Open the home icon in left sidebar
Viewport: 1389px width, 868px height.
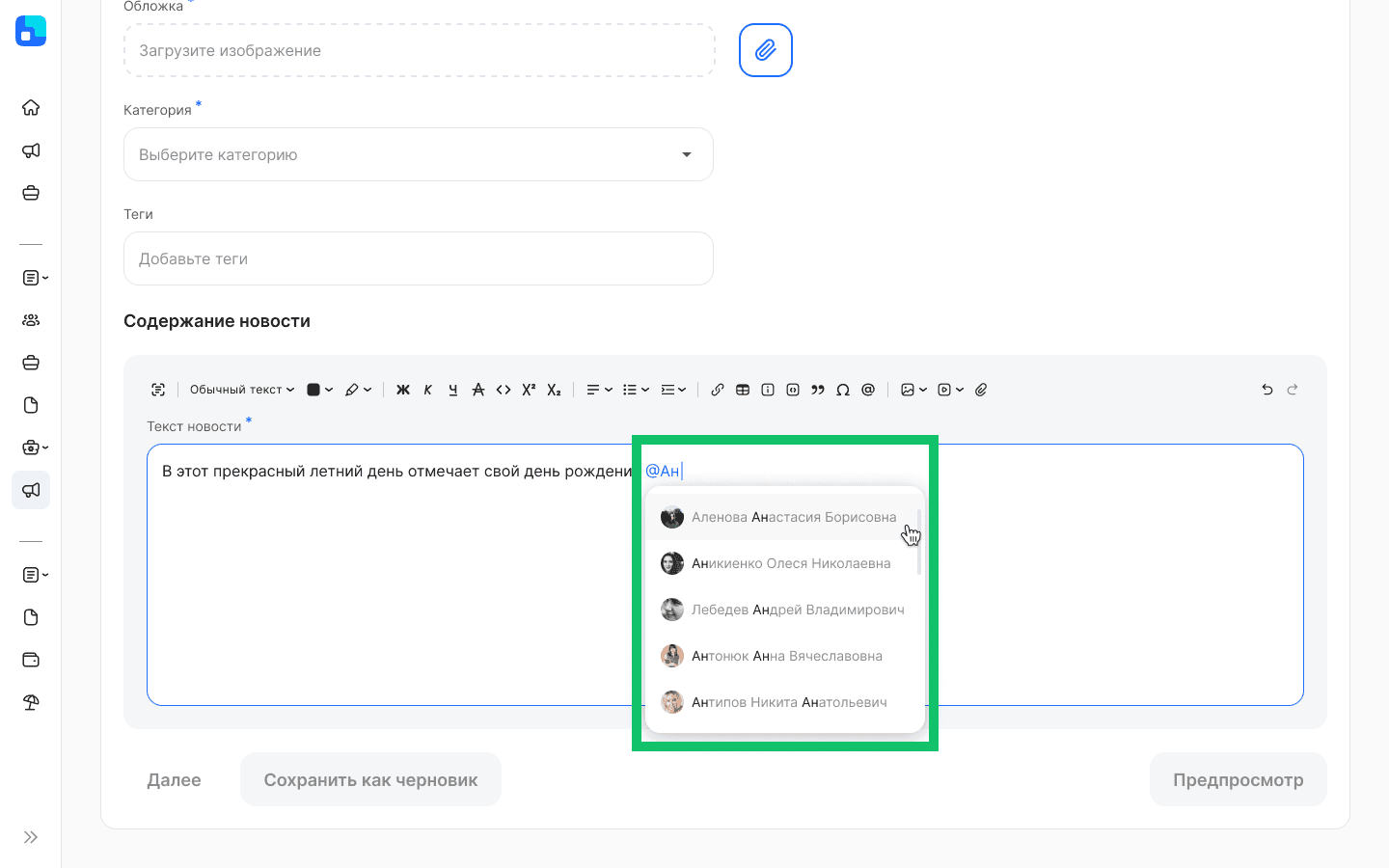click(31, 107)
